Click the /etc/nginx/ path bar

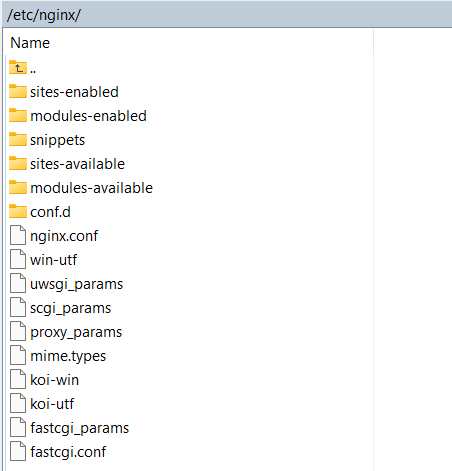[x=227, y=15]
